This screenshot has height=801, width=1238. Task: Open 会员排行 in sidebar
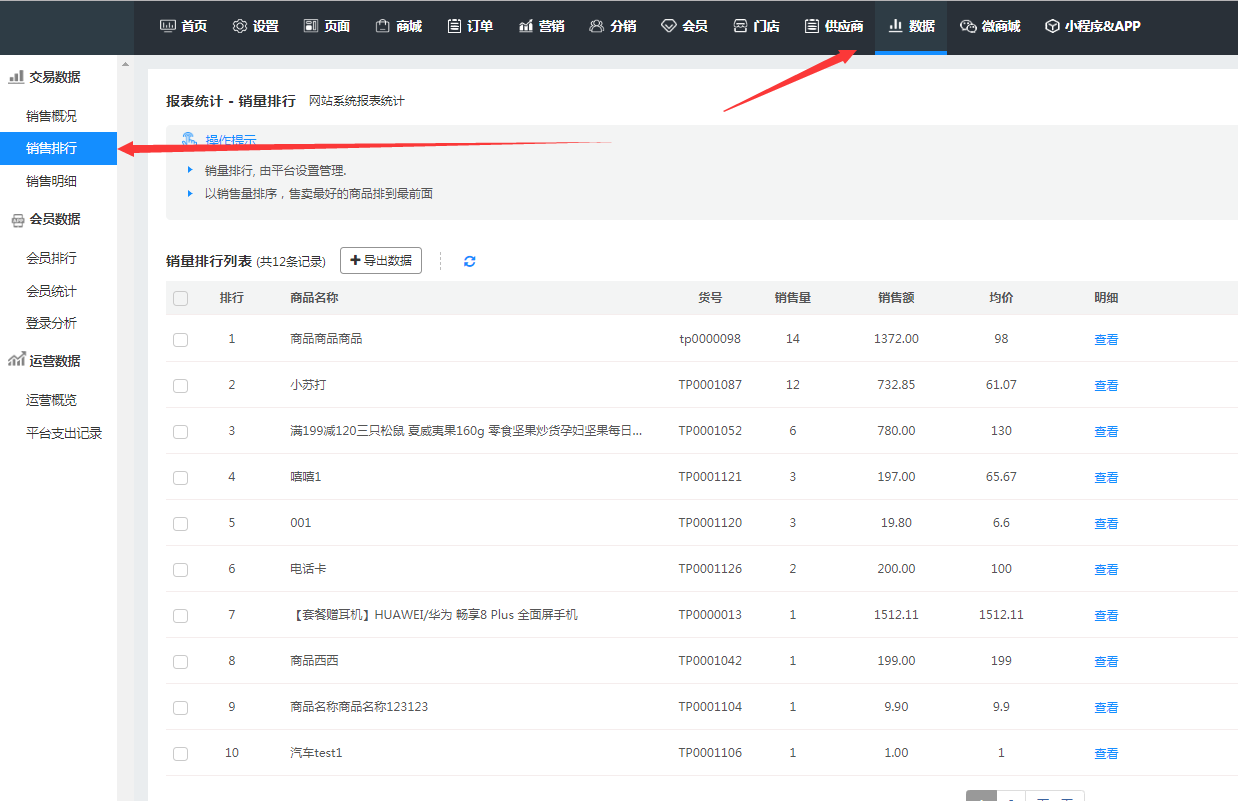52,258
